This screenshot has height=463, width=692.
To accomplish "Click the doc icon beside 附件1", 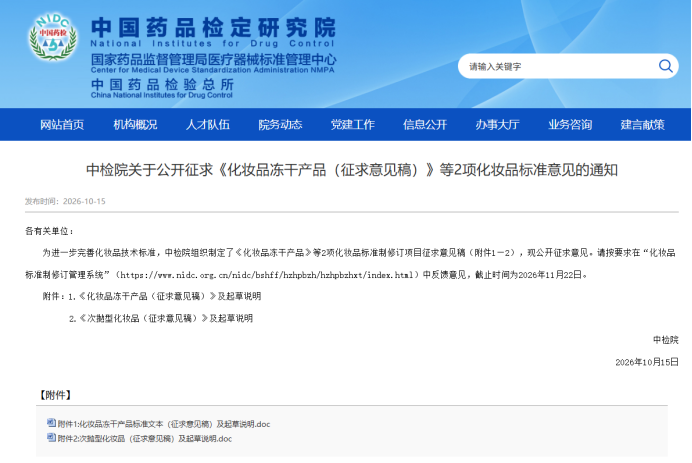I will click(x=51, y=423).
